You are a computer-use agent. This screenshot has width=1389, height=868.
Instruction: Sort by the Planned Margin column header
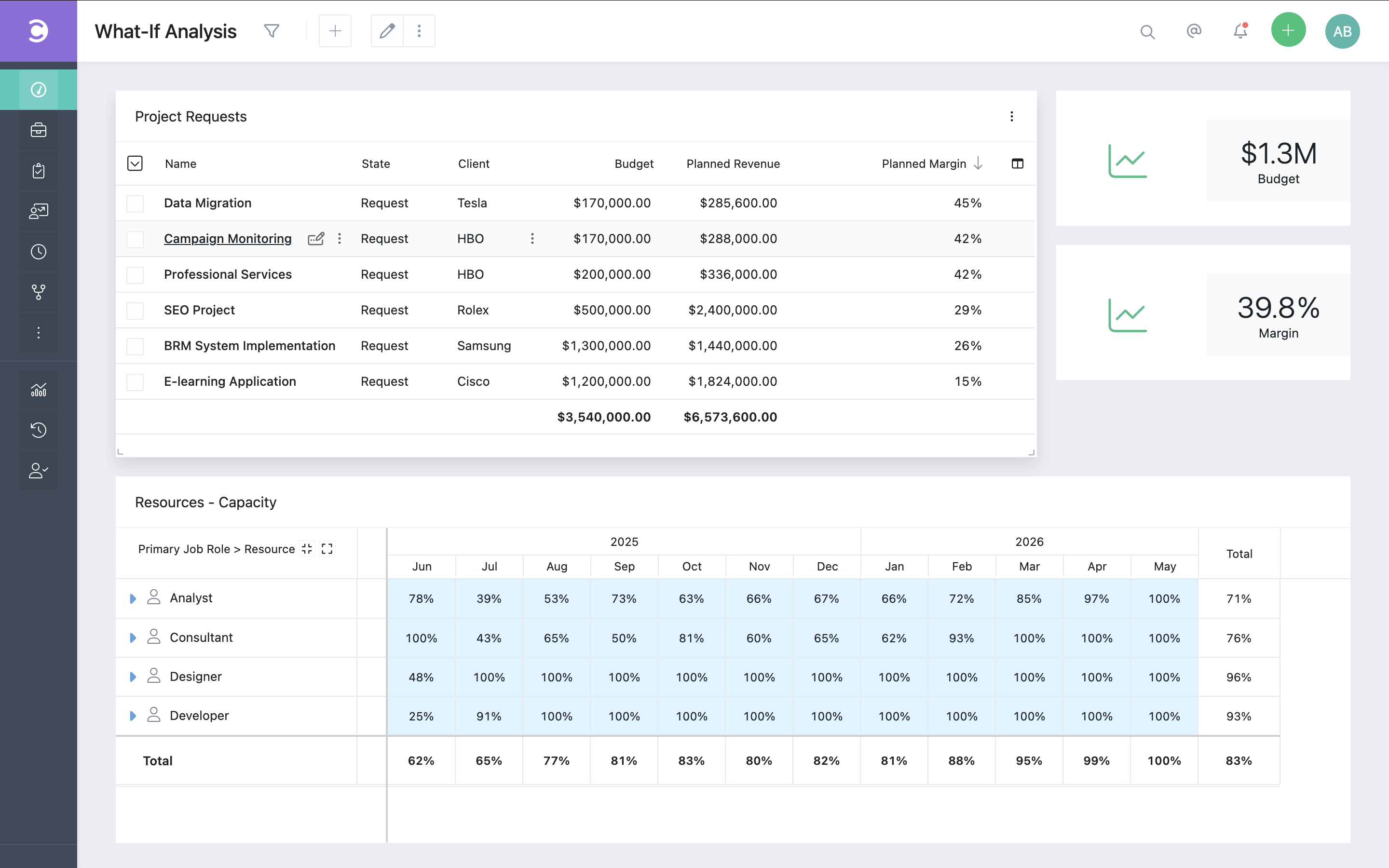[924, 163]
